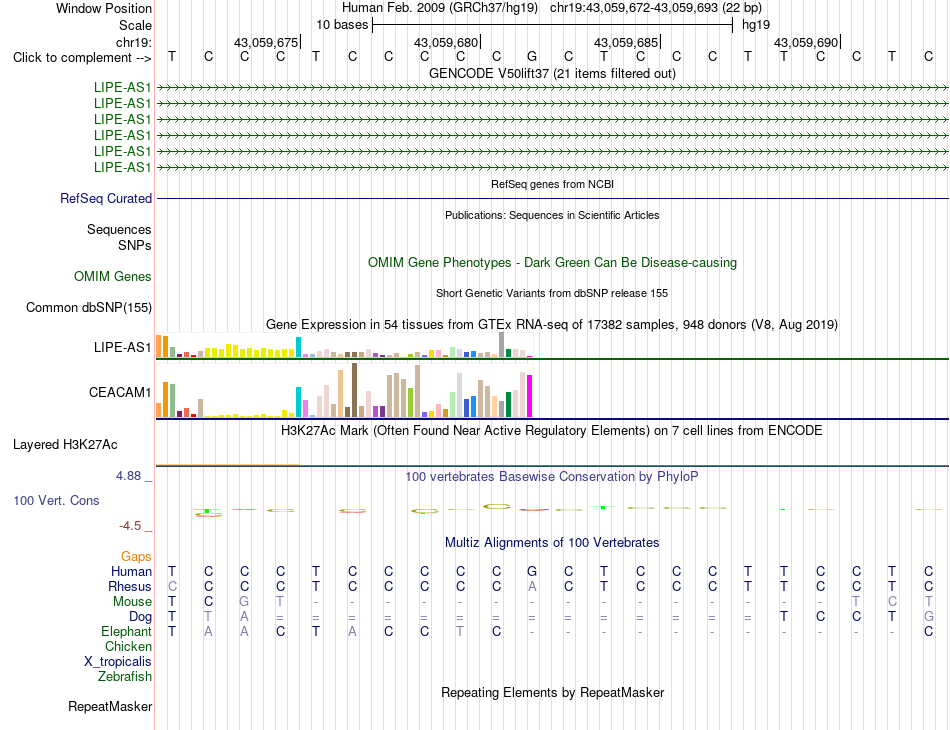Click the 'Human Feb. 2009 (GRCh37/hg19)' assembly text

click(440, 8)
